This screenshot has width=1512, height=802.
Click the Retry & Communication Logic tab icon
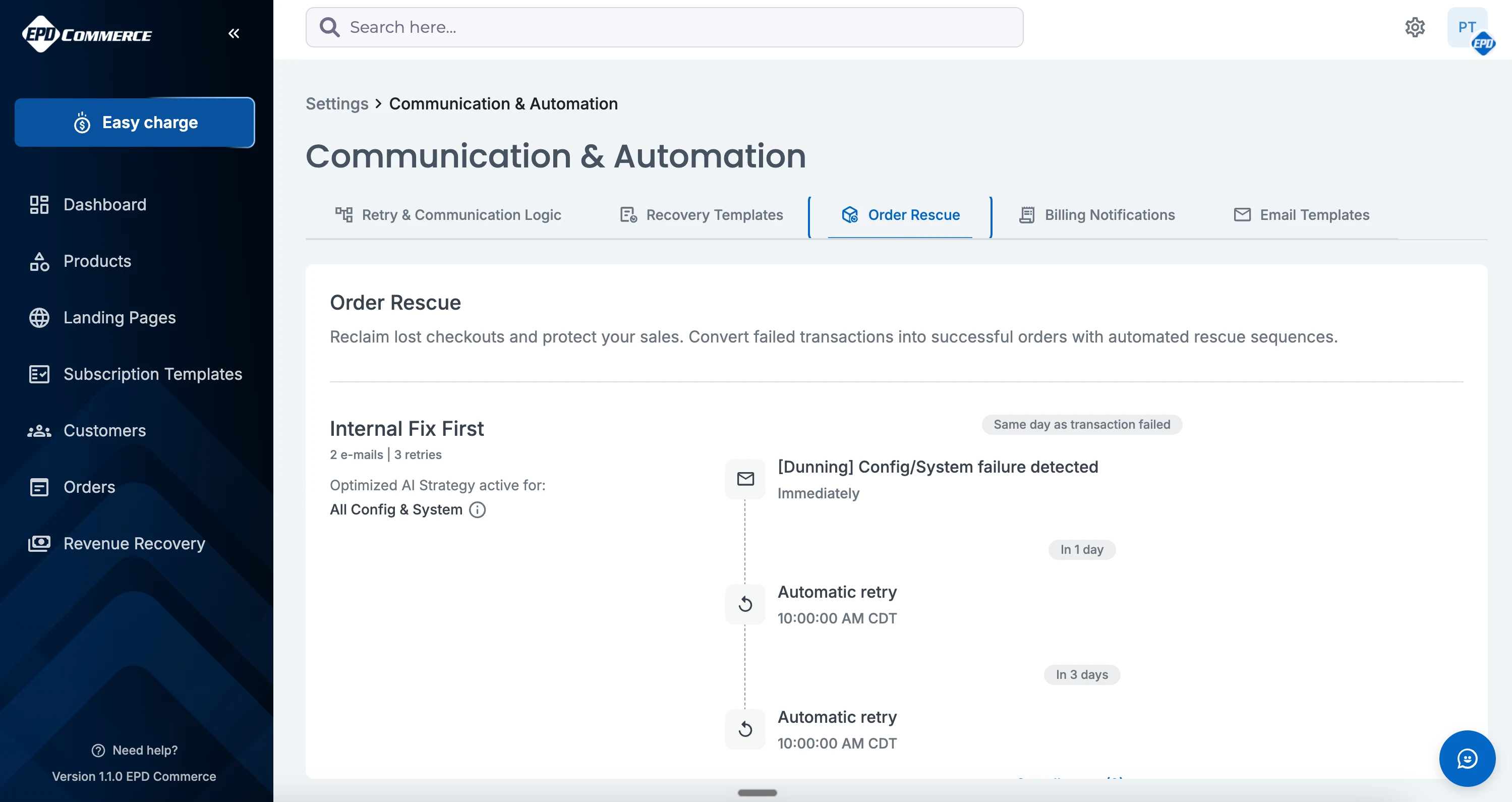(344, 215)
